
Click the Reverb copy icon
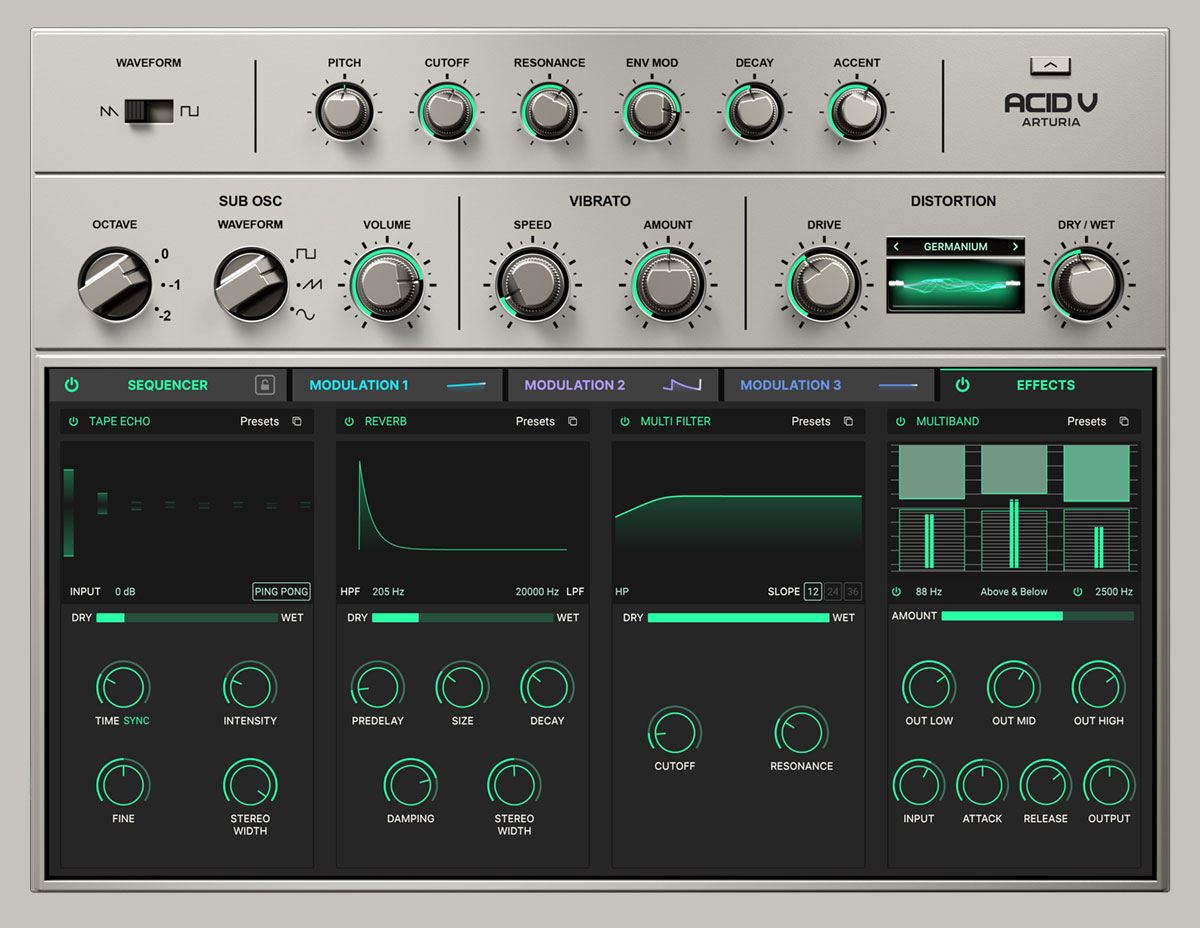pyautogui.click(x=573, y=422)
